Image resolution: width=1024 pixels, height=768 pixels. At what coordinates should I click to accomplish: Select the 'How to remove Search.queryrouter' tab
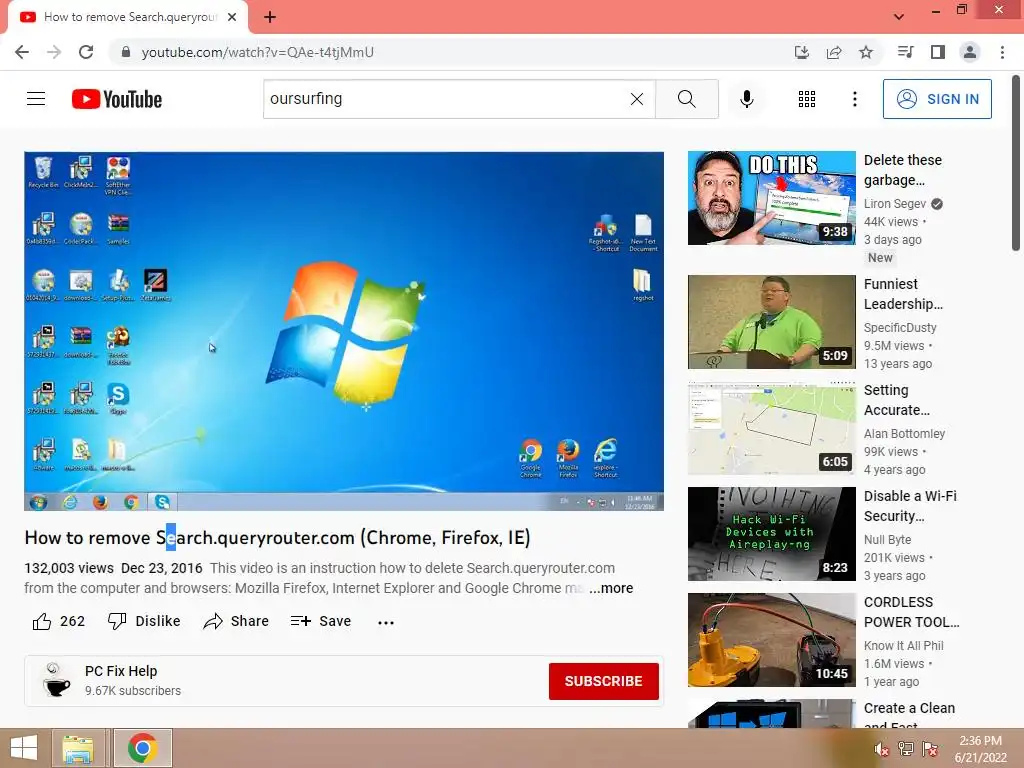coord(128,18)
